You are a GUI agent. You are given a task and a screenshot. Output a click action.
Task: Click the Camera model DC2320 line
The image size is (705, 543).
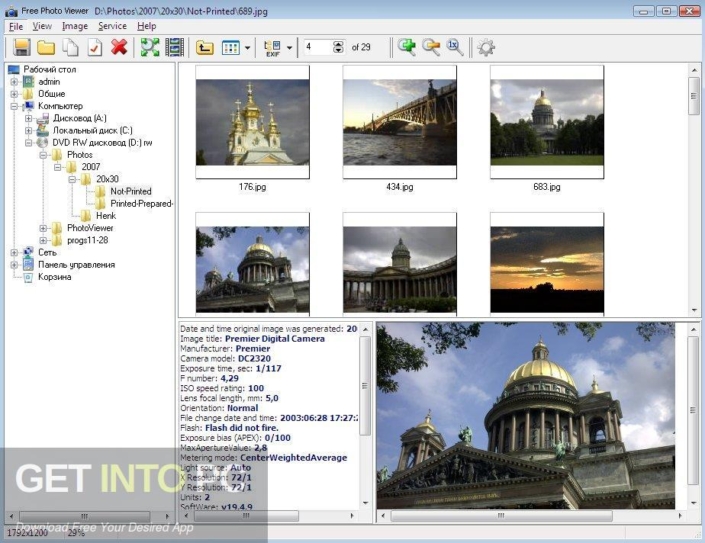pos(226,358)
